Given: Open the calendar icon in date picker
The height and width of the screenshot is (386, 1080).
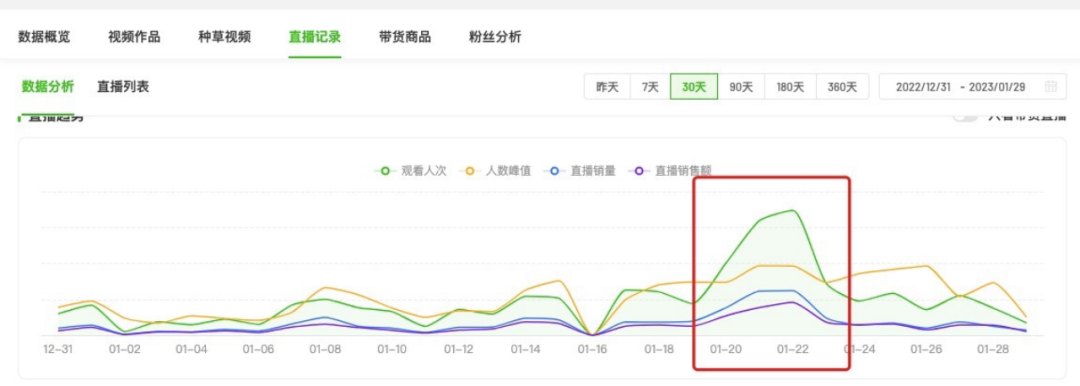Looking at the screenshot, I should click(x=1051, y=87).
